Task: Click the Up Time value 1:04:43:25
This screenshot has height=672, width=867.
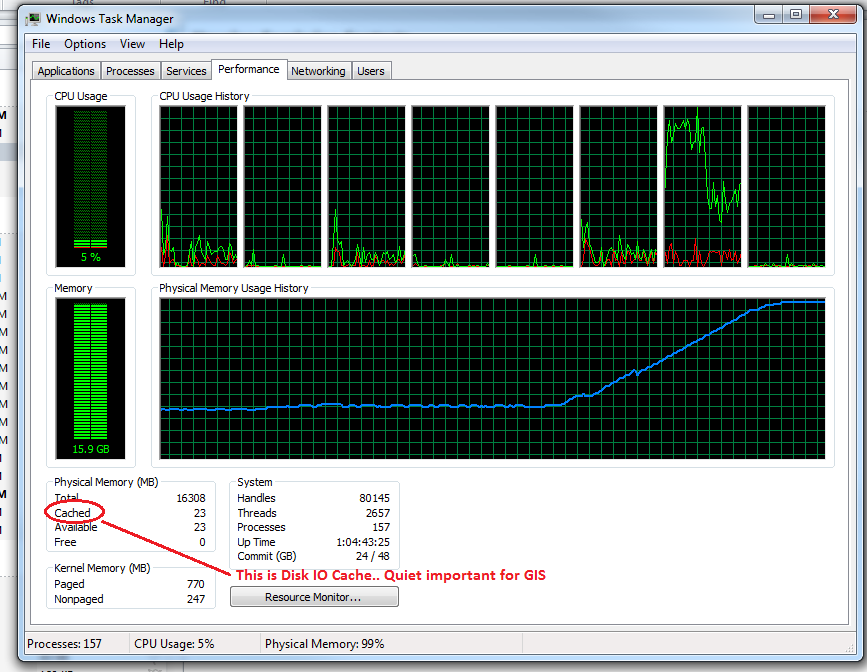Action: coord(363,542)
